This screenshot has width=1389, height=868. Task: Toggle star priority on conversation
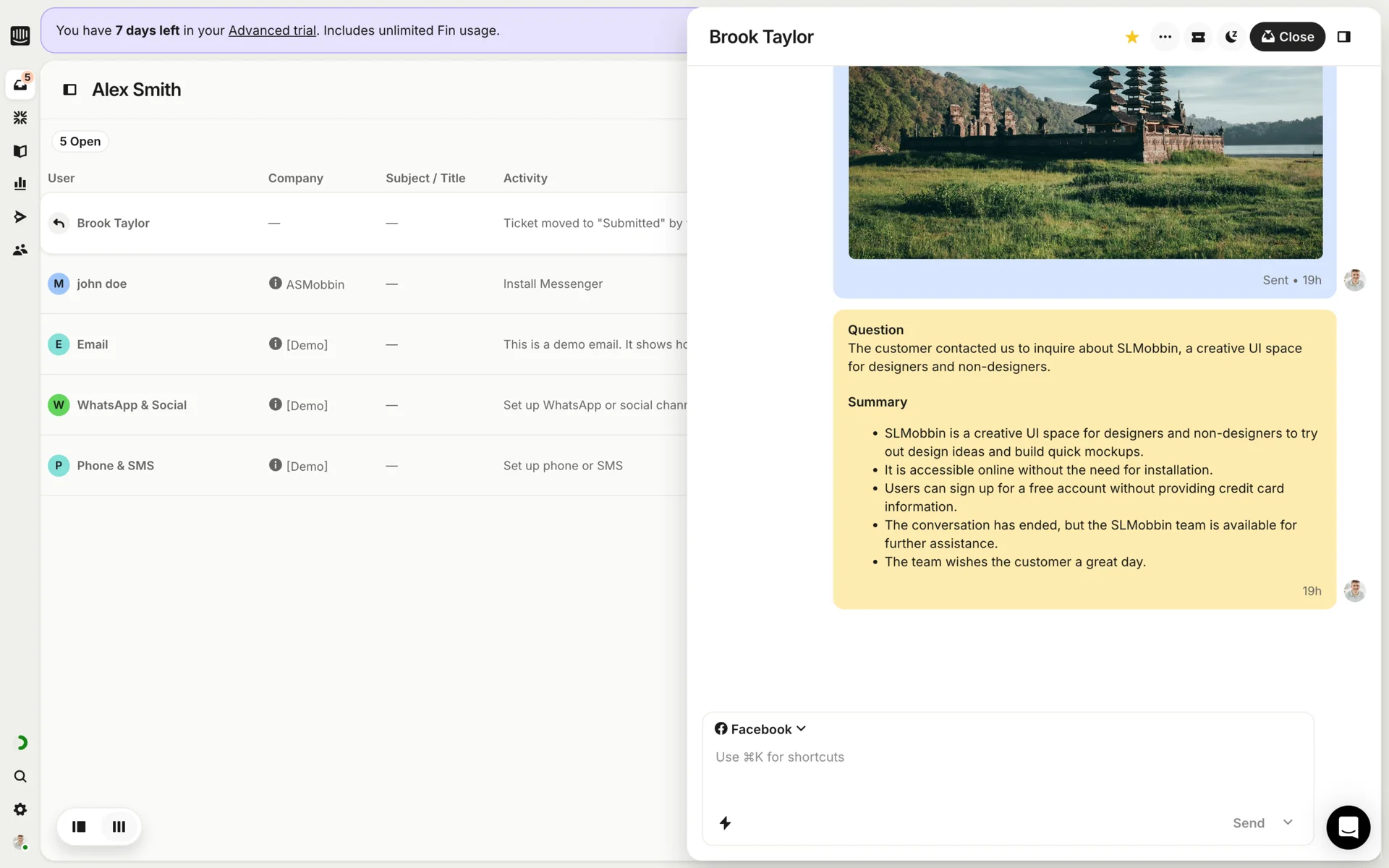(1131, 37)
